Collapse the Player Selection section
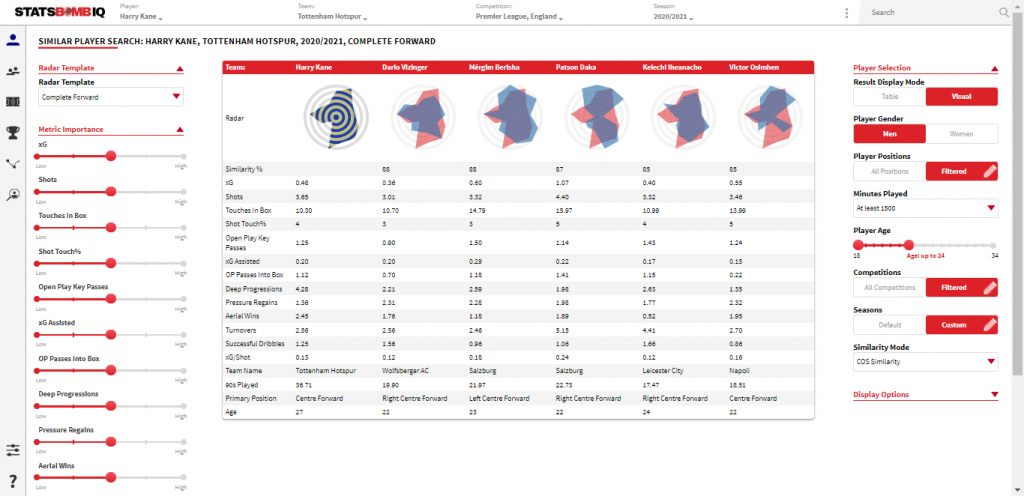This screenshot has width=1024, height=496. 995,68
